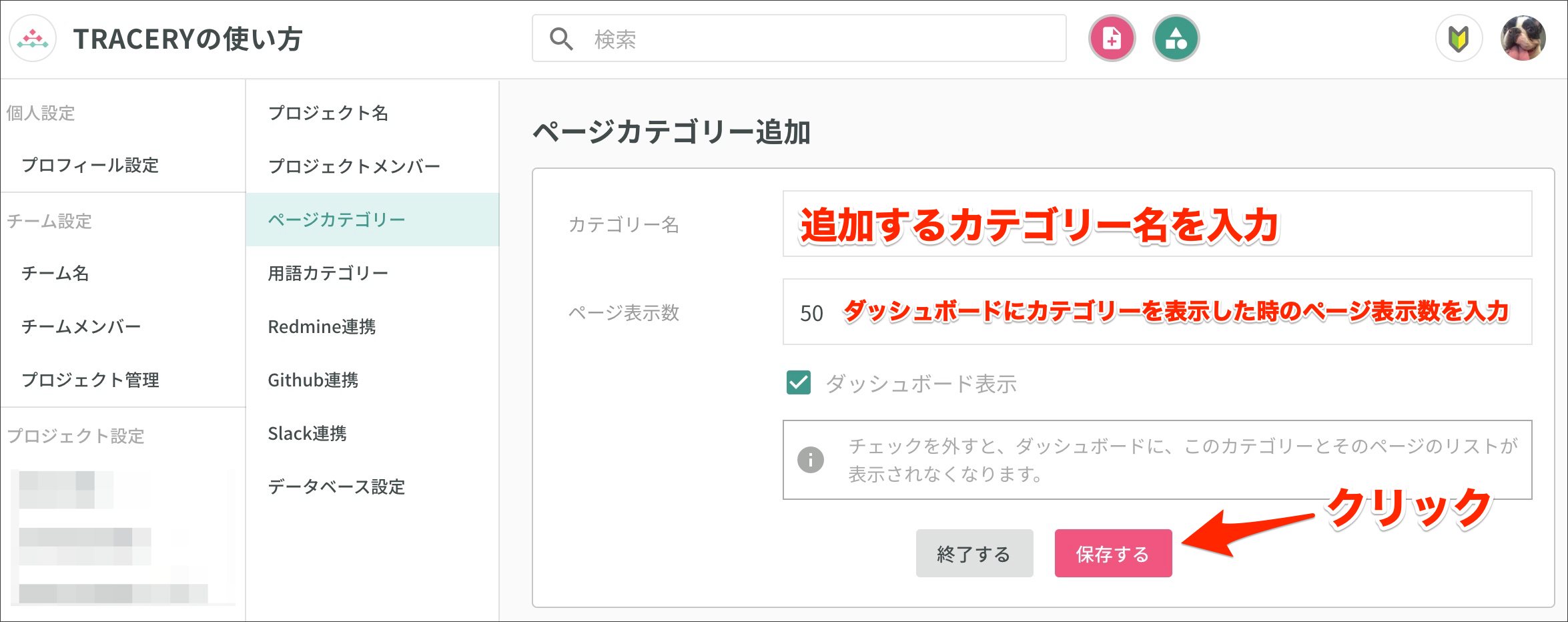Click the カテゴリー名 input field

[x=1157, y=224]
